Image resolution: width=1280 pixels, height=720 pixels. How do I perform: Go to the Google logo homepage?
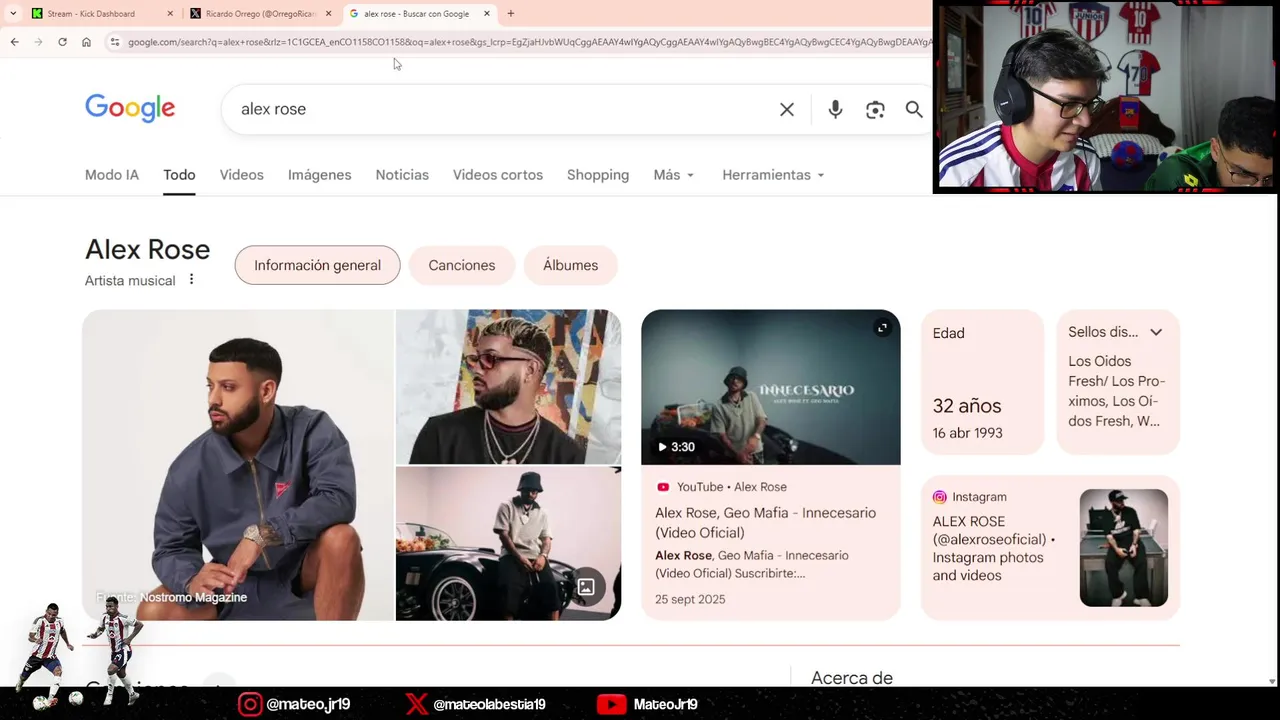[130, 108]
